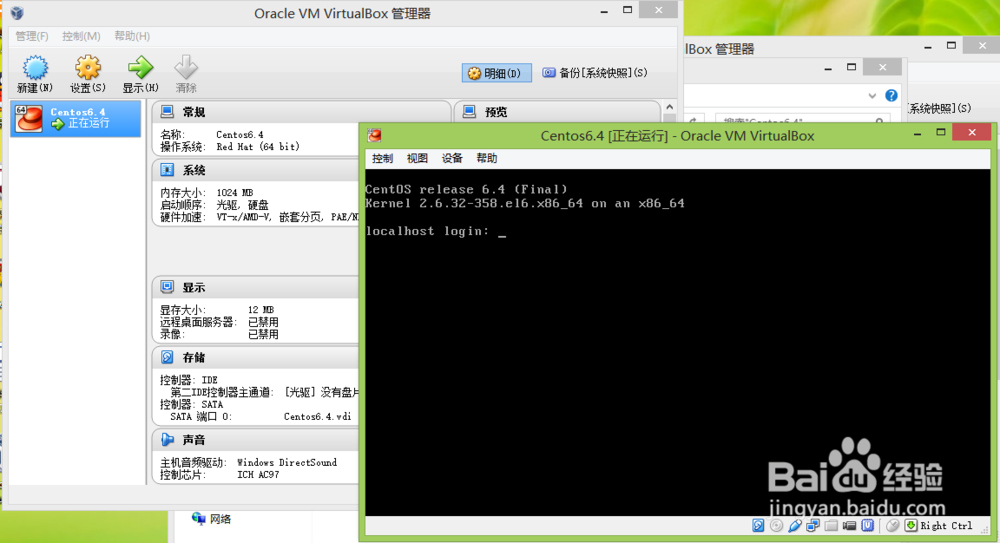Click the Details (明细) button
This screenshot has width=1000, height=543.
click(x=496, y=73)
